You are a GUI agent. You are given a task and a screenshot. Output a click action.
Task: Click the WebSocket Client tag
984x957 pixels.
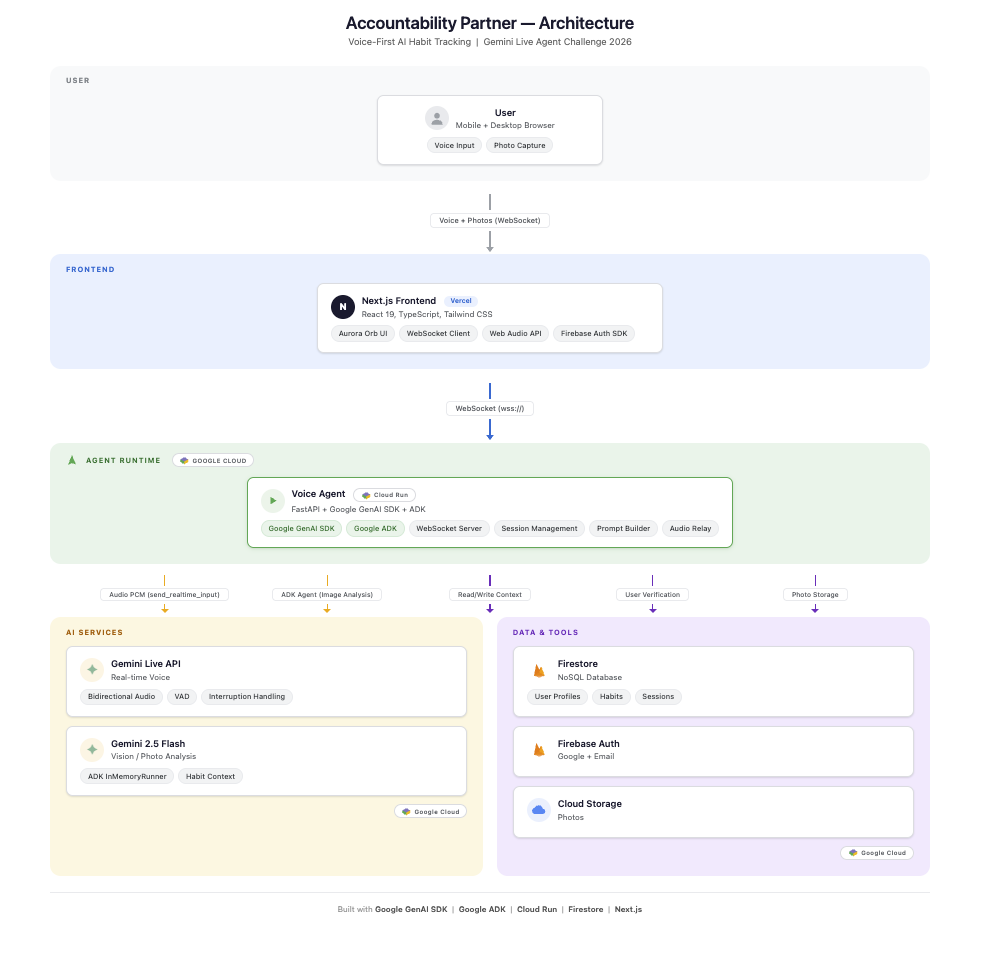pyautogui.click(x=438, y=333)
